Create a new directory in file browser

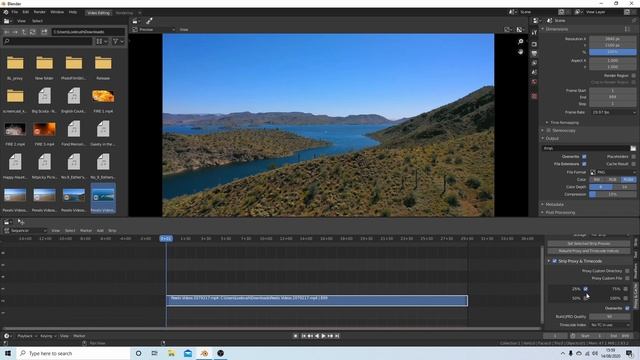click(44, 31)
